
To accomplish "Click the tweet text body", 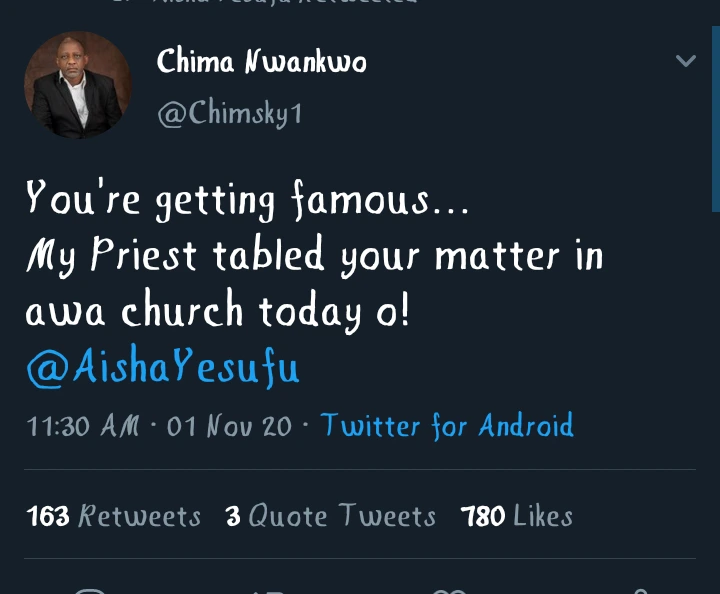I will pyautogui.click(x=314, y=257).
